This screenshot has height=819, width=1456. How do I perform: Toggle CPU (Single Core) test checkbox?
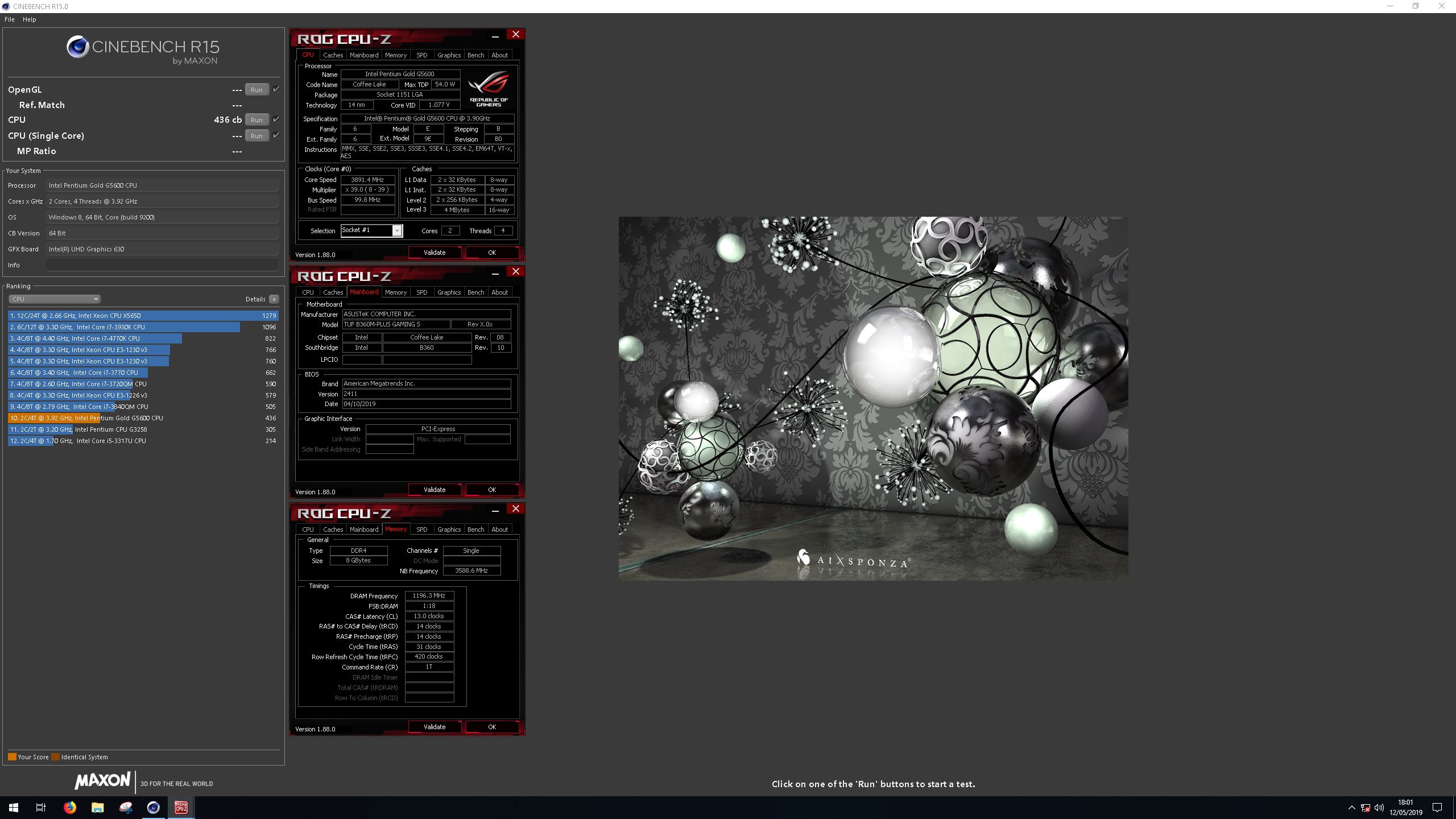(276, 135)
